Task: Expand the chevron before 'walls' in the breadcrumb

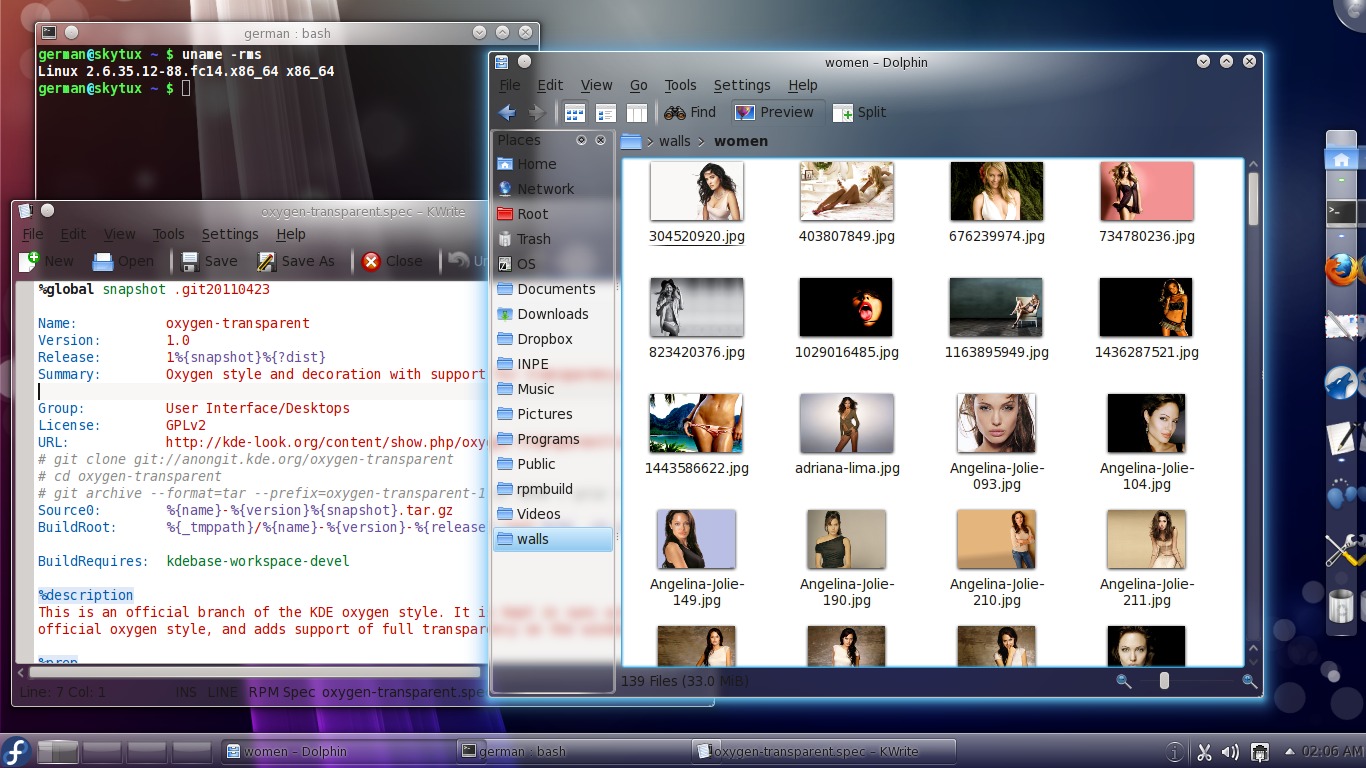Action: 650,141
